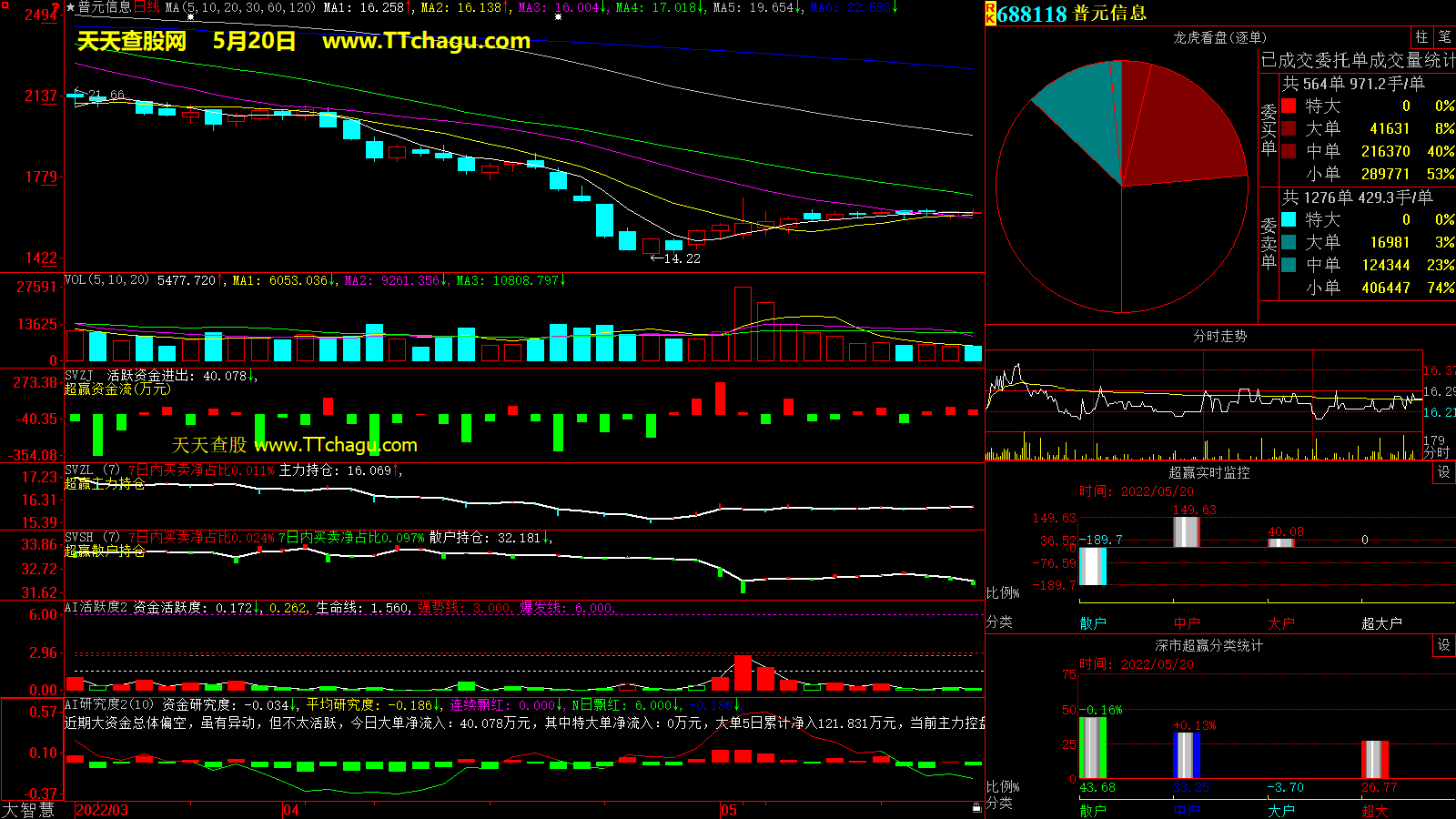The image size is (1456, 819).
Task: Select 散户 category in 超赢实时监控 chart
Action: tap(1093, 623)
